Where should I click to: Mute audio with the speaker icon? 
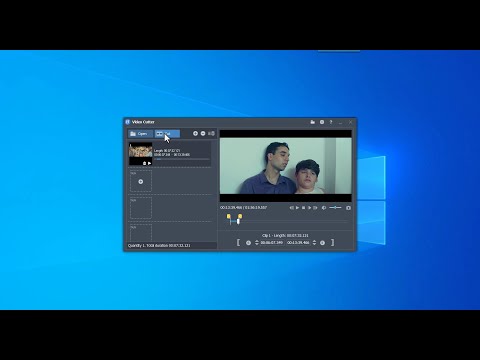click(x=324, y=208)
